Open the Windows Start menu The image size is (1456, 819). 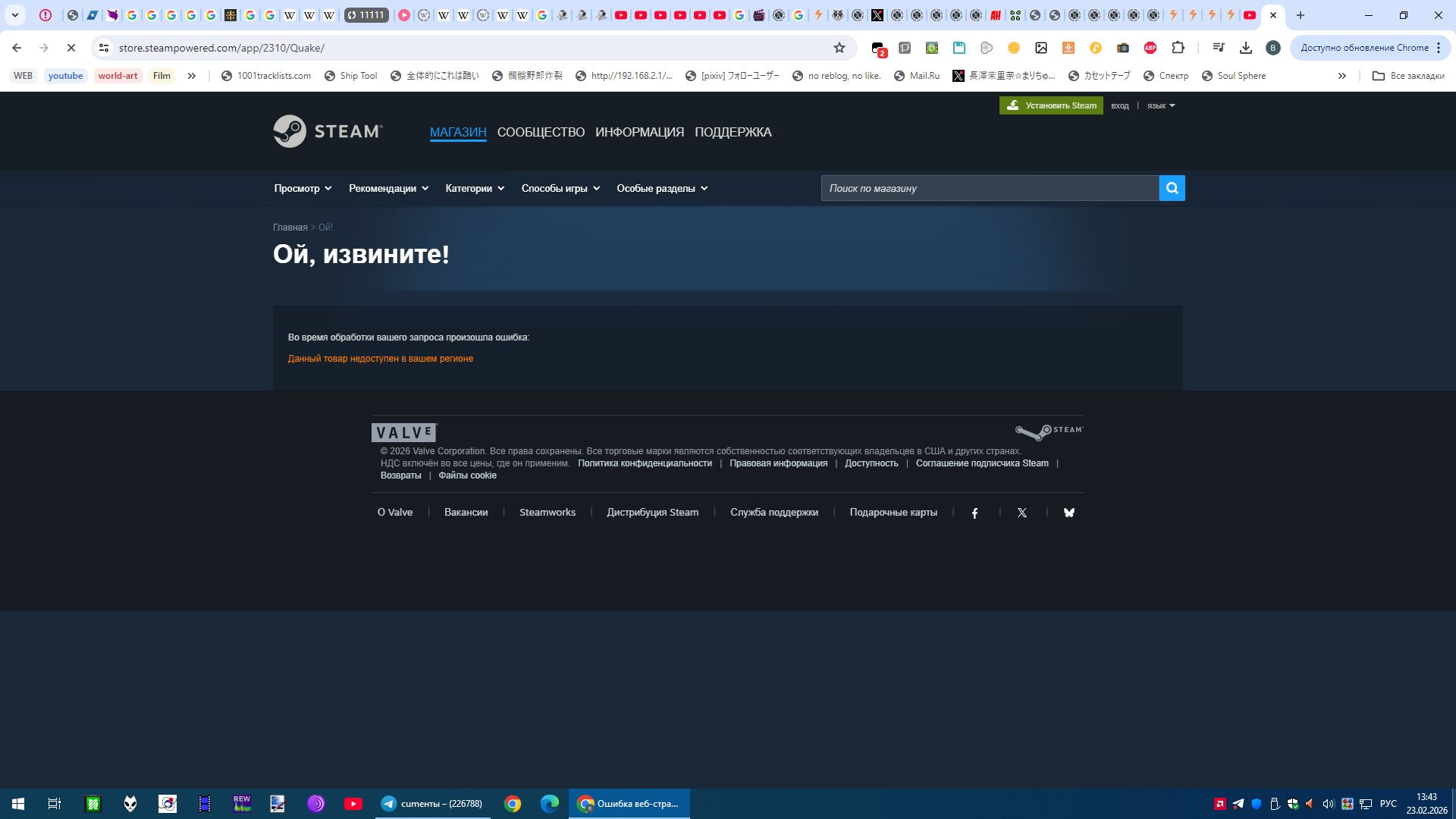[x=18, y=804]
